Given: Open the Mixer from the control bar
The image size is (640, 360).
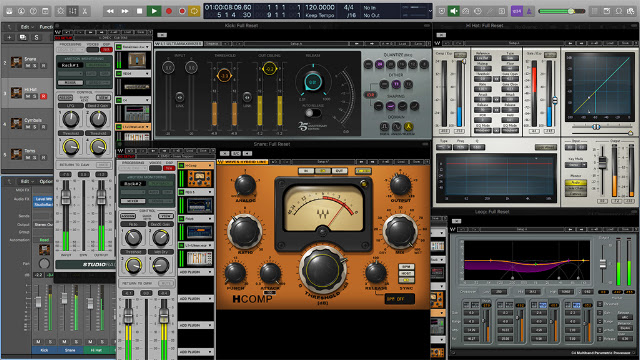Looking at the screenshot, I should pos(73,11).
